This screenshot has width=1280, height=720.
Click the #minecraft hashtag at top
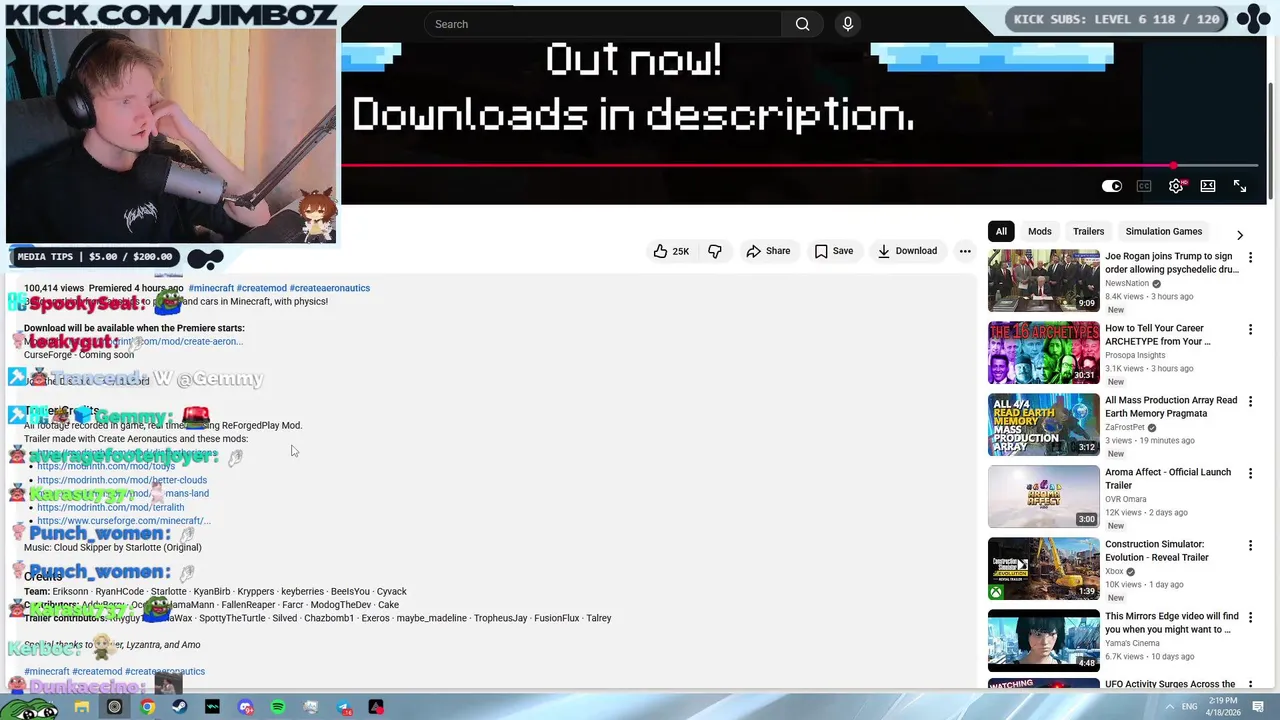[x=211, y=288]
